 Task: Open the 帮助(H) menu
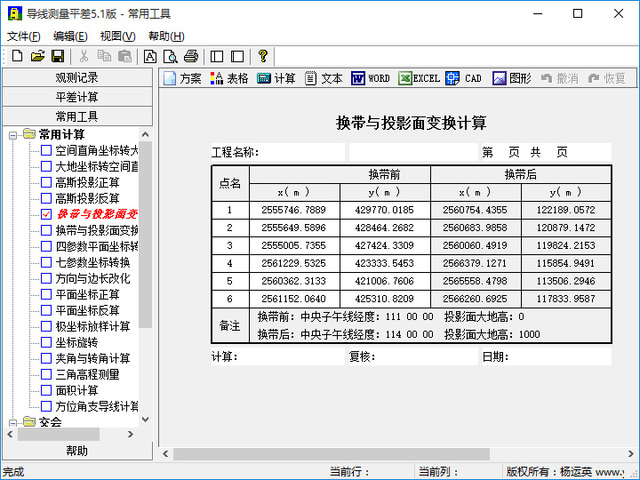coord(166,36)
